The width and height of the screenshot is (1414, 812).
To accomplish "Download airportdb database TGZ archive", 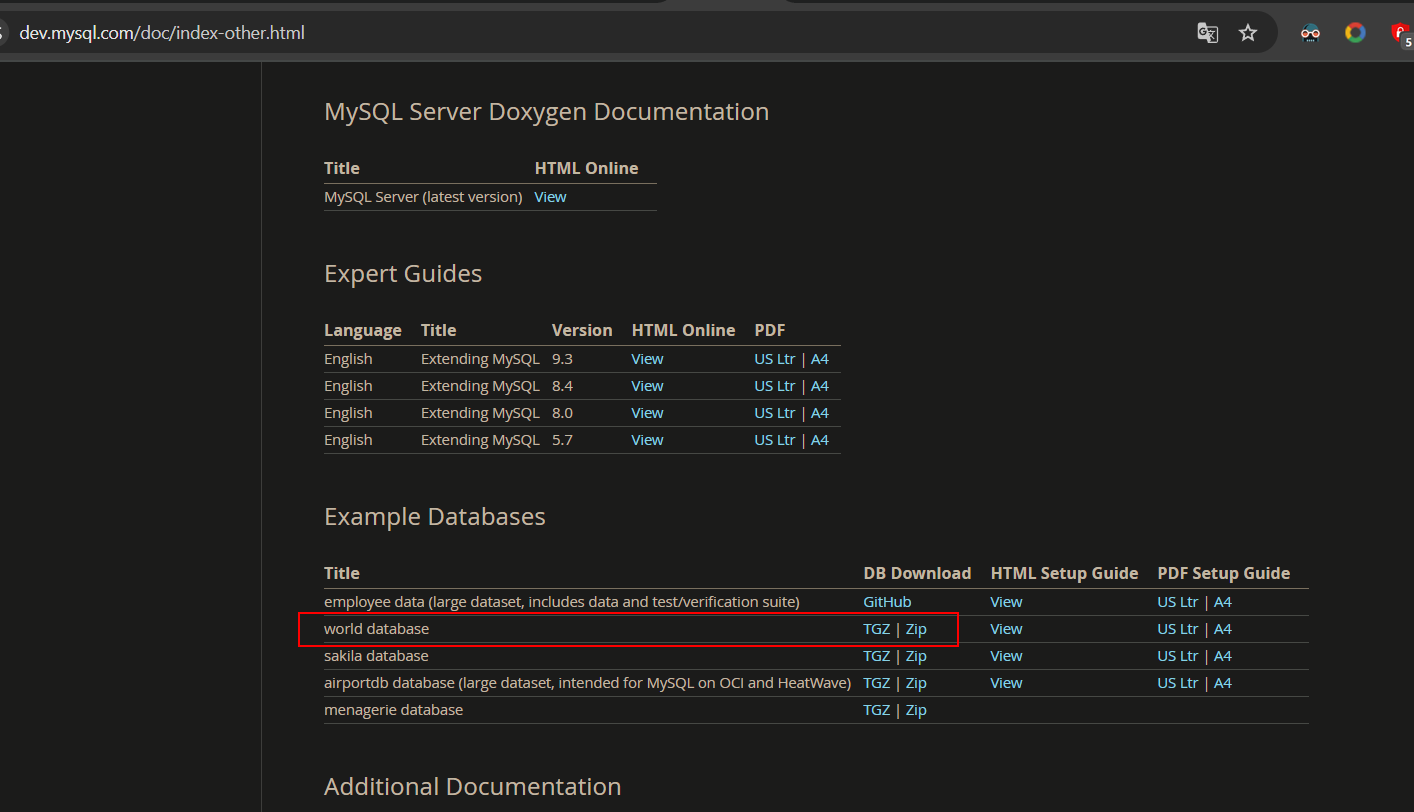I will click(877, 683).
